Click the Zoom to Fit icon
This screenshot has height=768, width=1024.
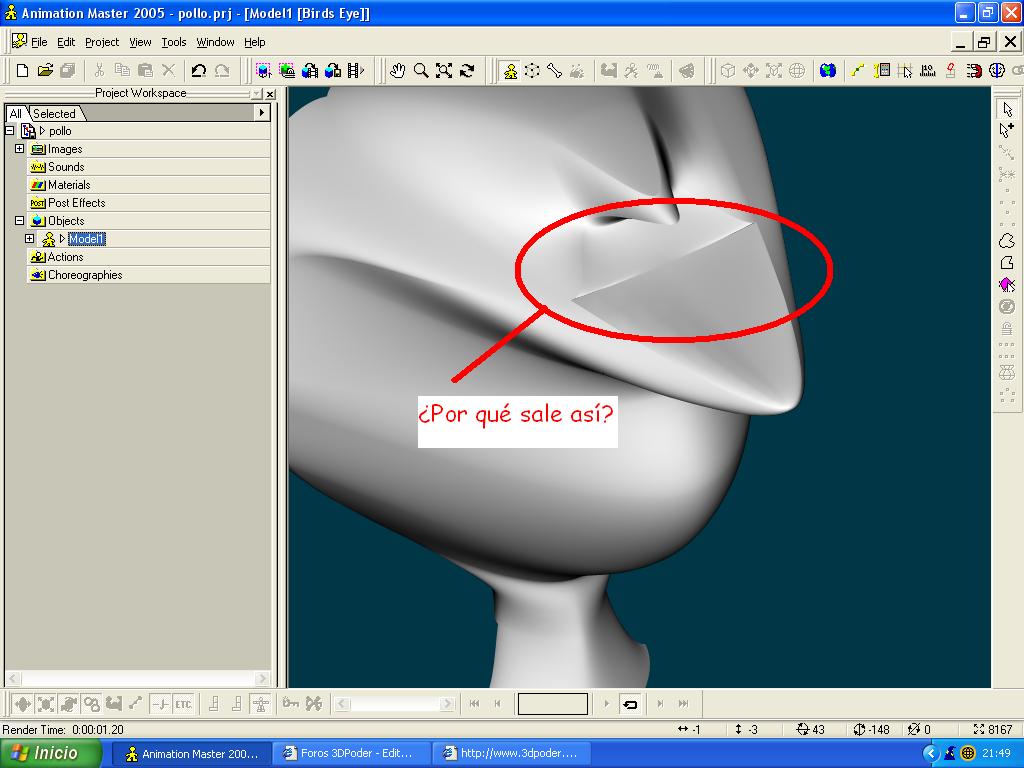444,71
